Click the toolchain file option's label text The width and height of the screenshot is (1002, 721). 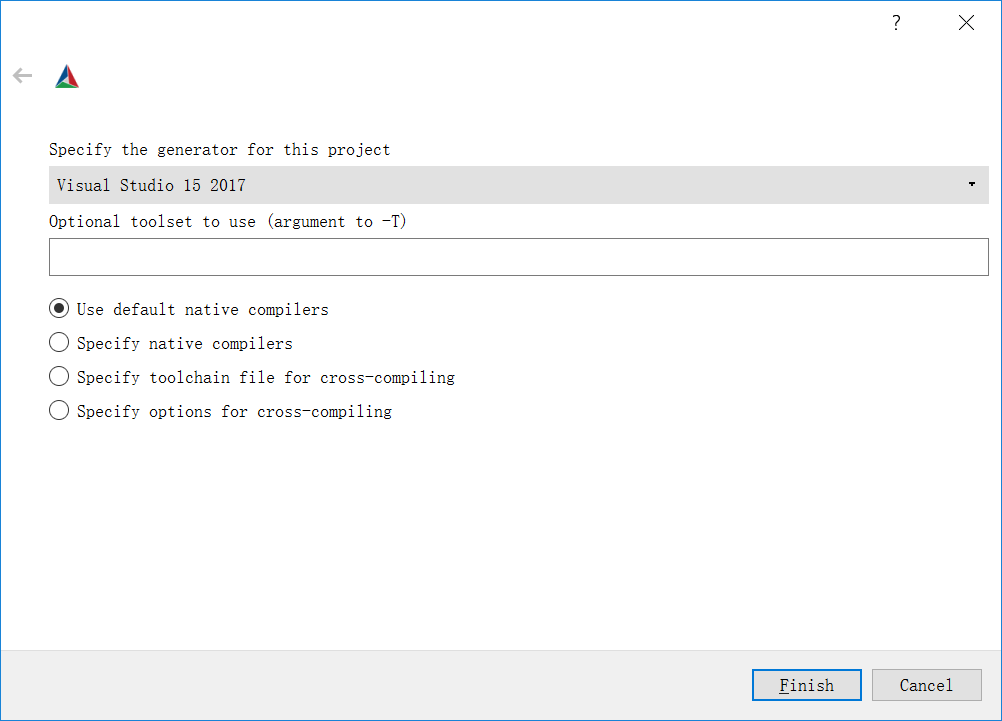point(266,378)
